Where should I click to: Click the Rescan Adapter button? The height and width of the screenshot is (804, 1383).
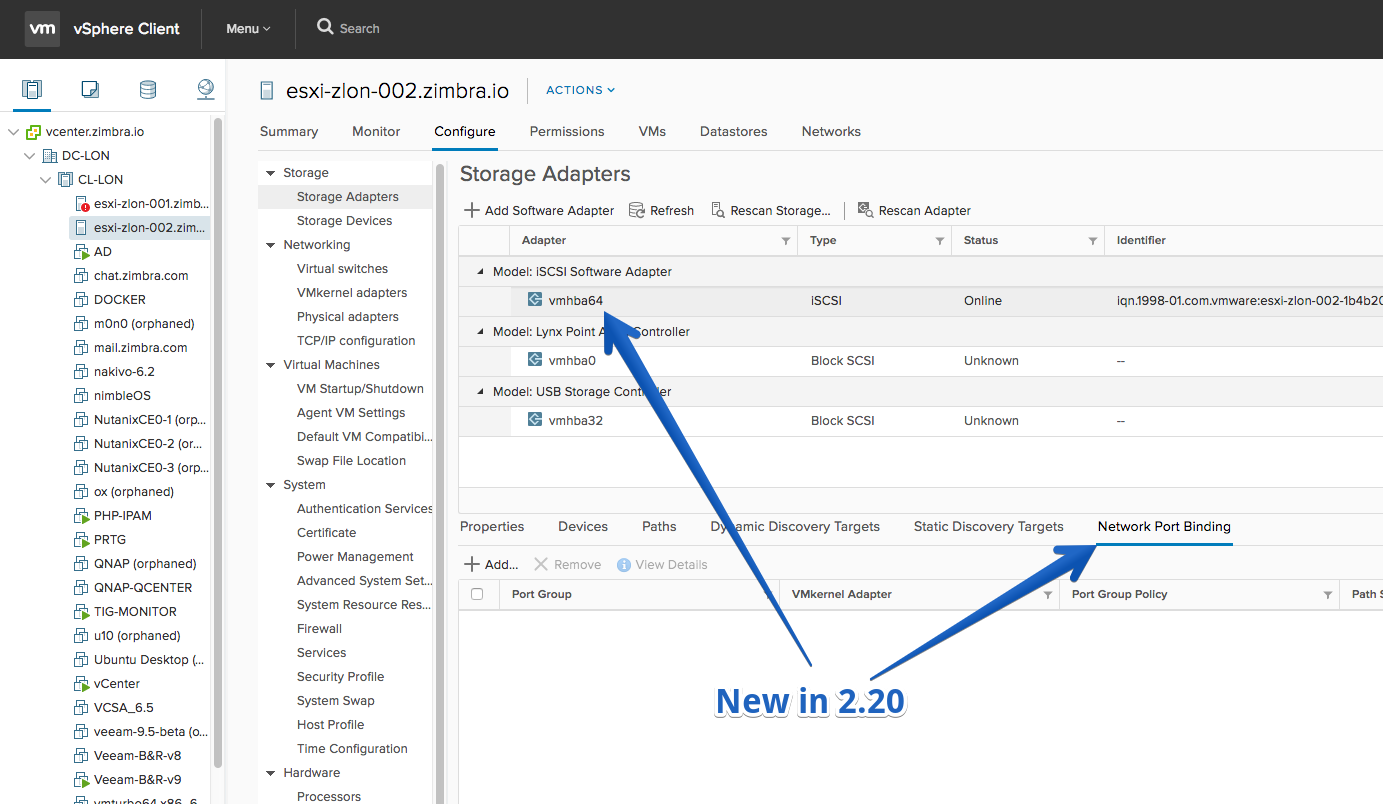pos(914,210)
